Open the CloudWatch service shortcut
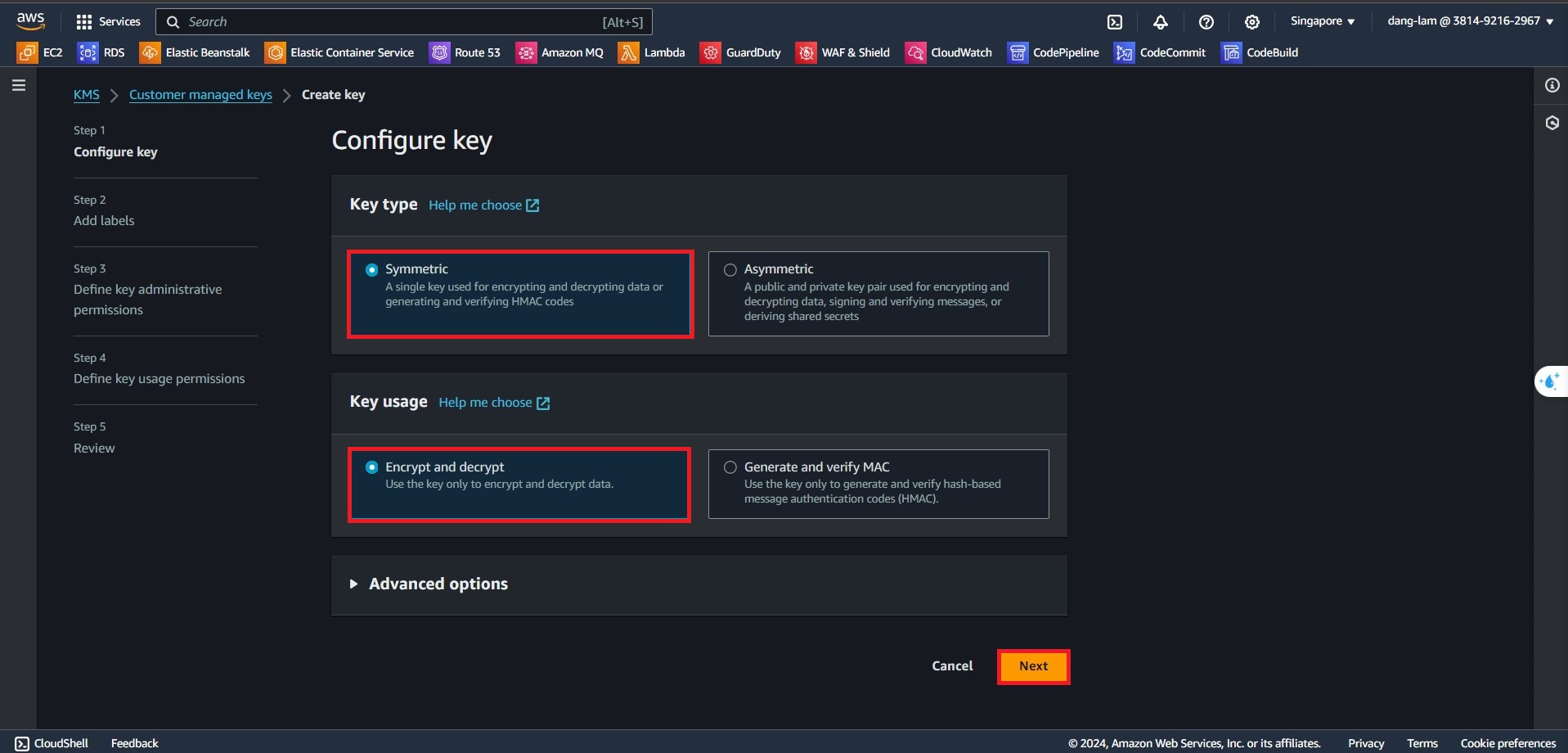The width and height of the screenshot is (1568, 753). [x=949, y=52]
